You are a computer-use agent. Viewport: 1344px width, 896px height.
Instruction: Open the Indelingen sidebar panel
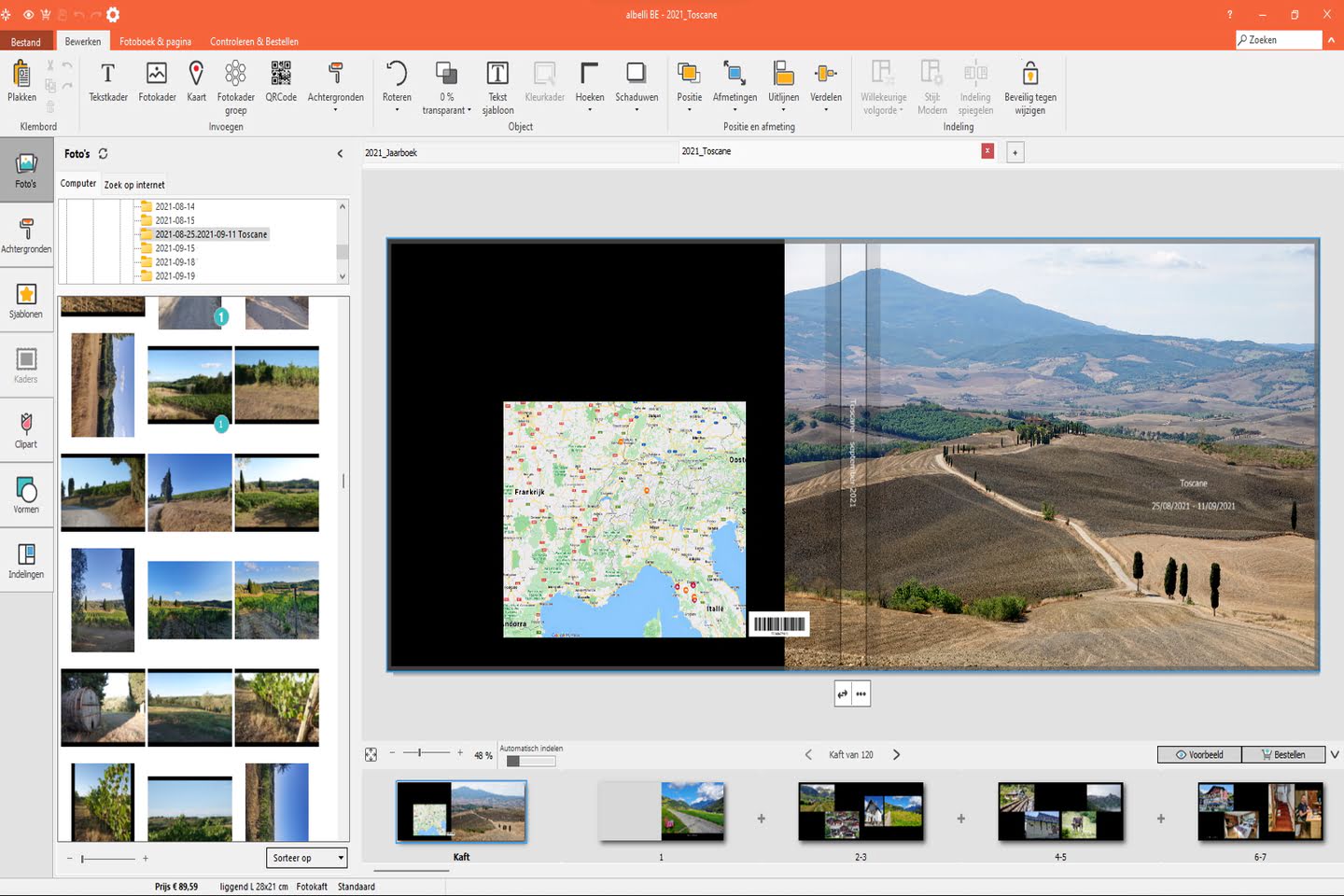(26, 561)
